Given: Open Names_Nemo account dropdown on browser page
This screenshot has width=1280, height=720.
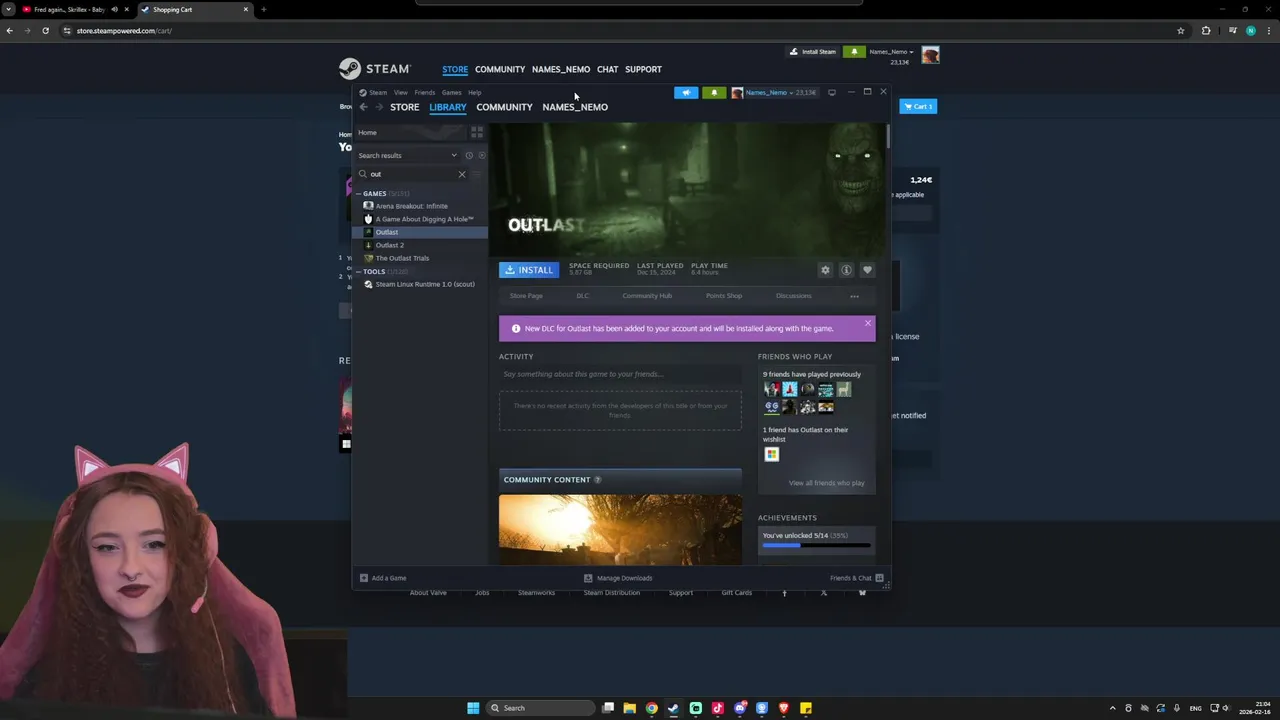Looking at the screenshot, I should point(891,51).
